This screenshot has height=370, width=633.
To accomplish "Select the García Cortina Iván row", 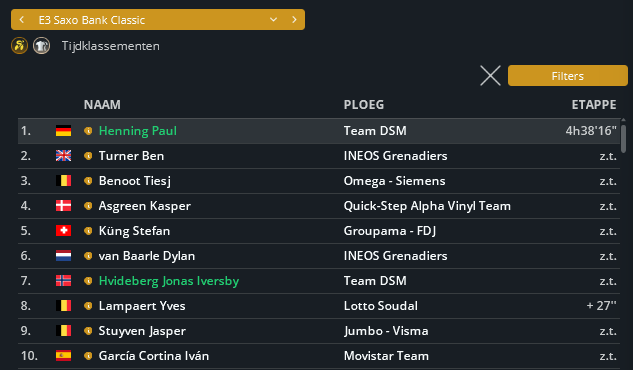I will pyautogui.click(x=319, y=356).
